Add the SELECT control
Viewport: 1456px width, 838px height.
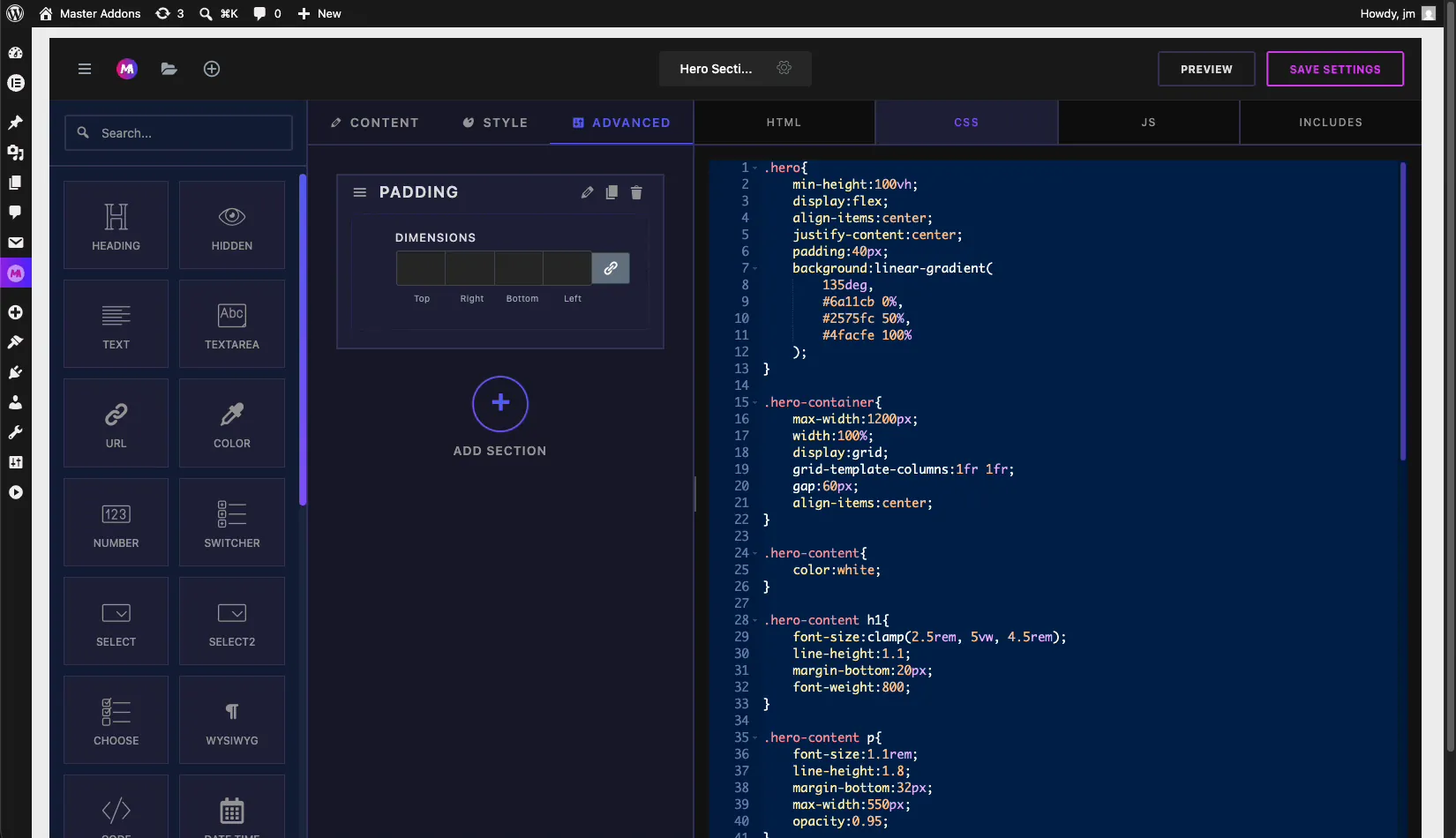pyautogui.click(x=116, y=621)
